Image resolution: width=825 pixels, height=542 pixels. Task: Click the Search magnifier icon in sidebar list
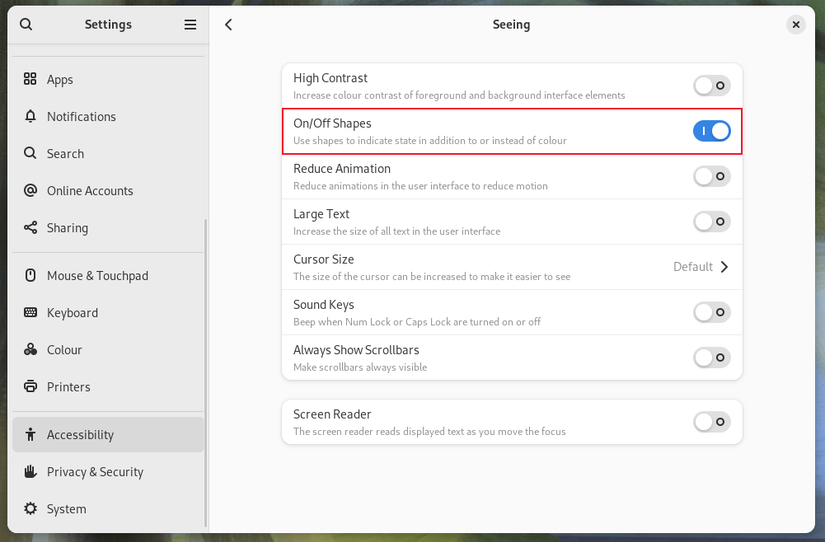pos(31,153)
